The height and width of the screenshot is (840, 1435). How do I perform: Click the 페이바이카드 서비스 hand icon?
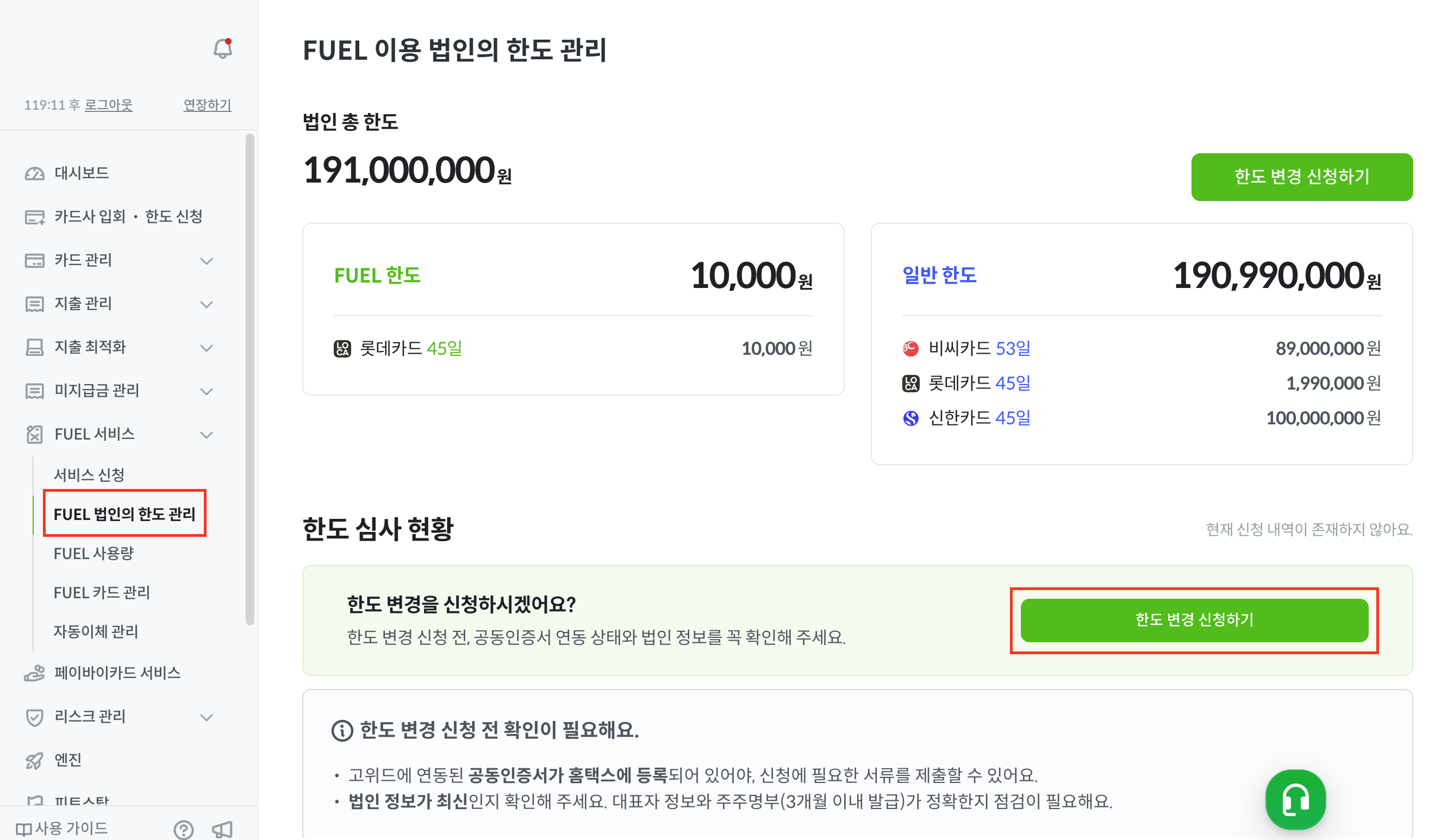point(34,673)
